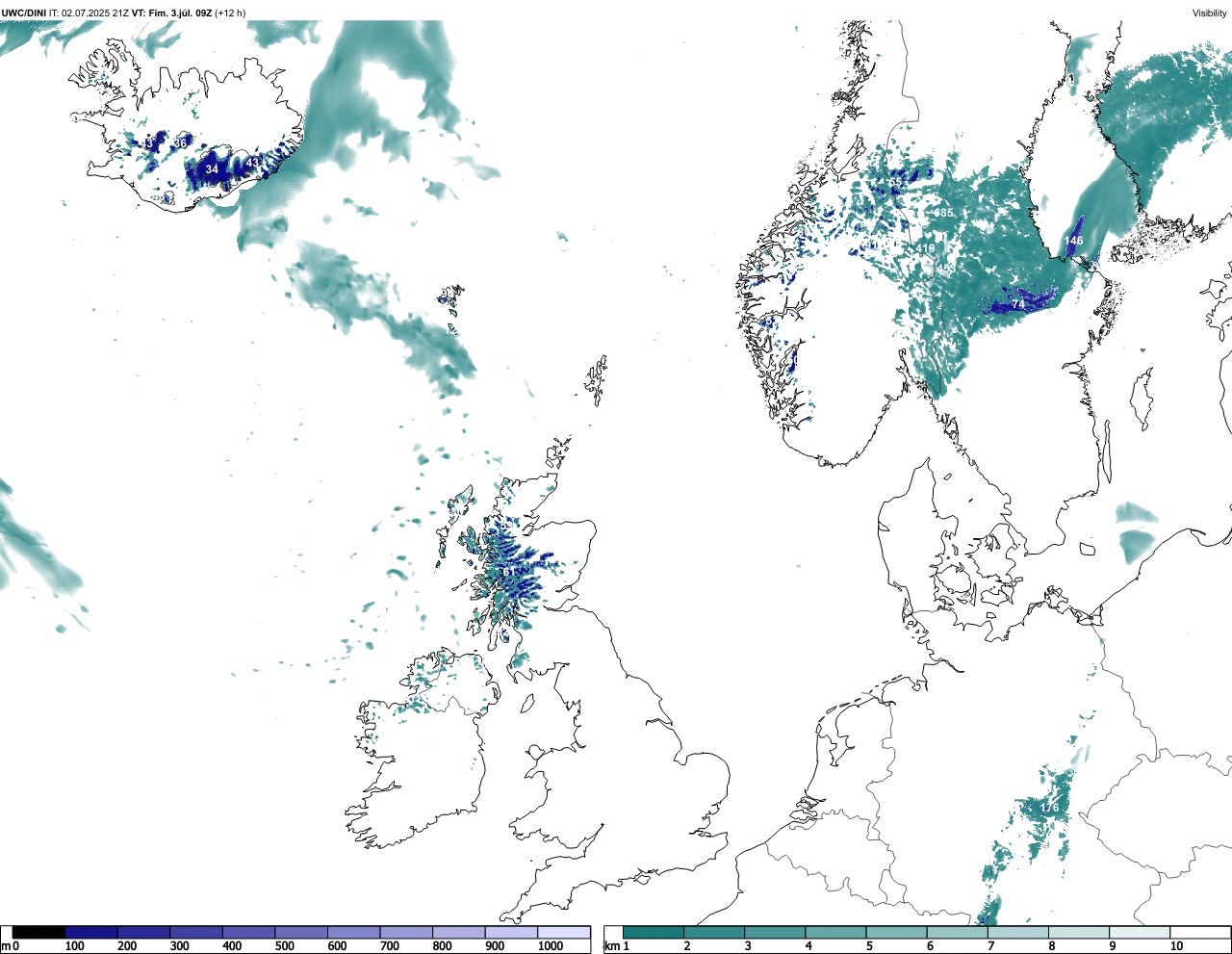The image size is (1232, 954).
Task: Click the '36' visibility value over Iceland
Action: [x=180, y=143]
